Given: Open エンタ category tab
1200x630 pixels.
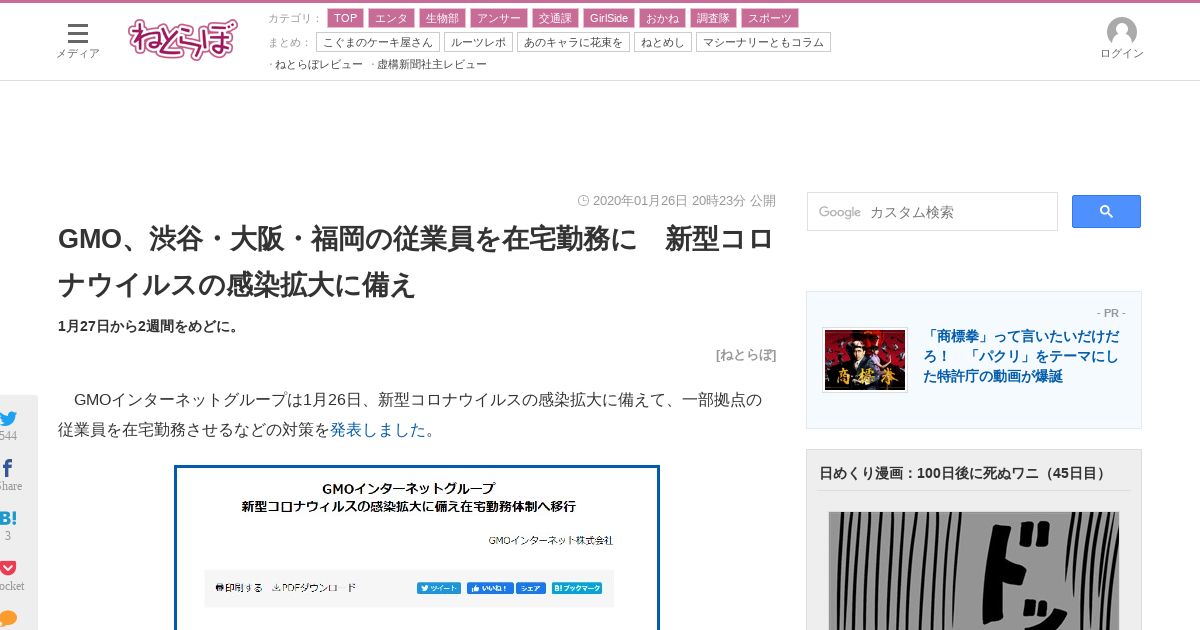Looking at the screenshot, I should [391, 18].
